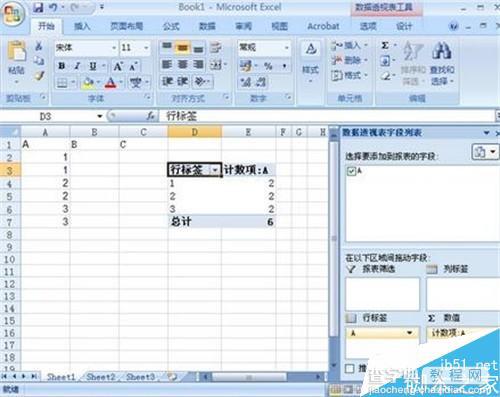Apply red font color

tap(110, 82)
